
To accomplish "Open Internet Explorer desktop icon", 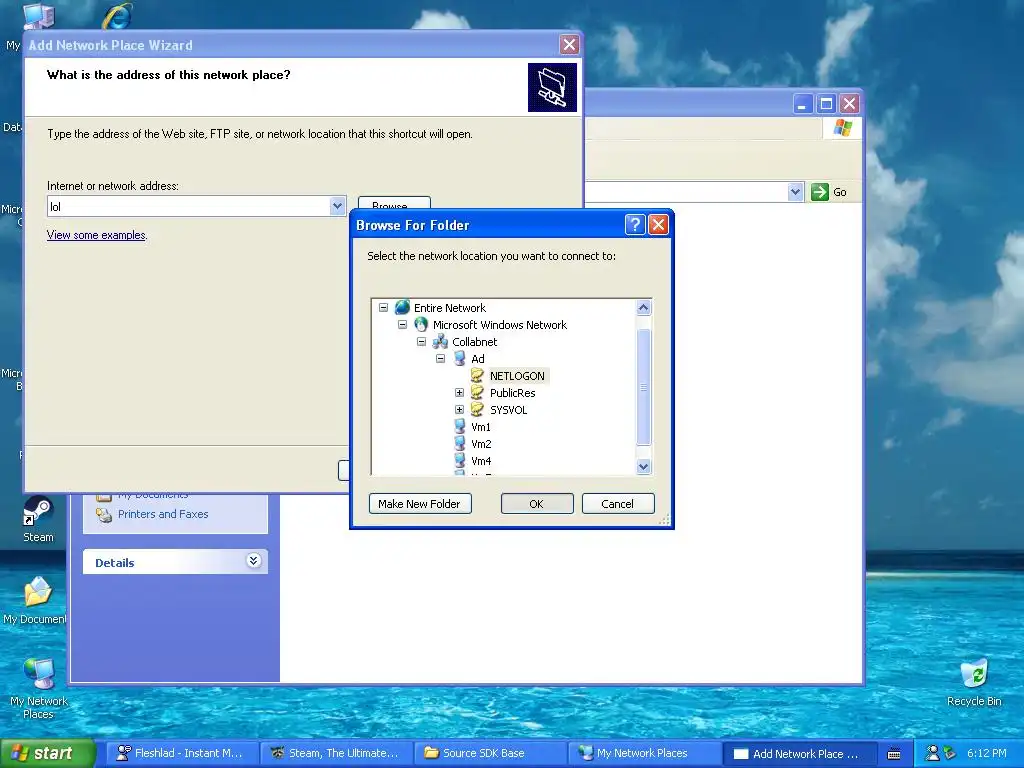I will (x=118, y=16).
